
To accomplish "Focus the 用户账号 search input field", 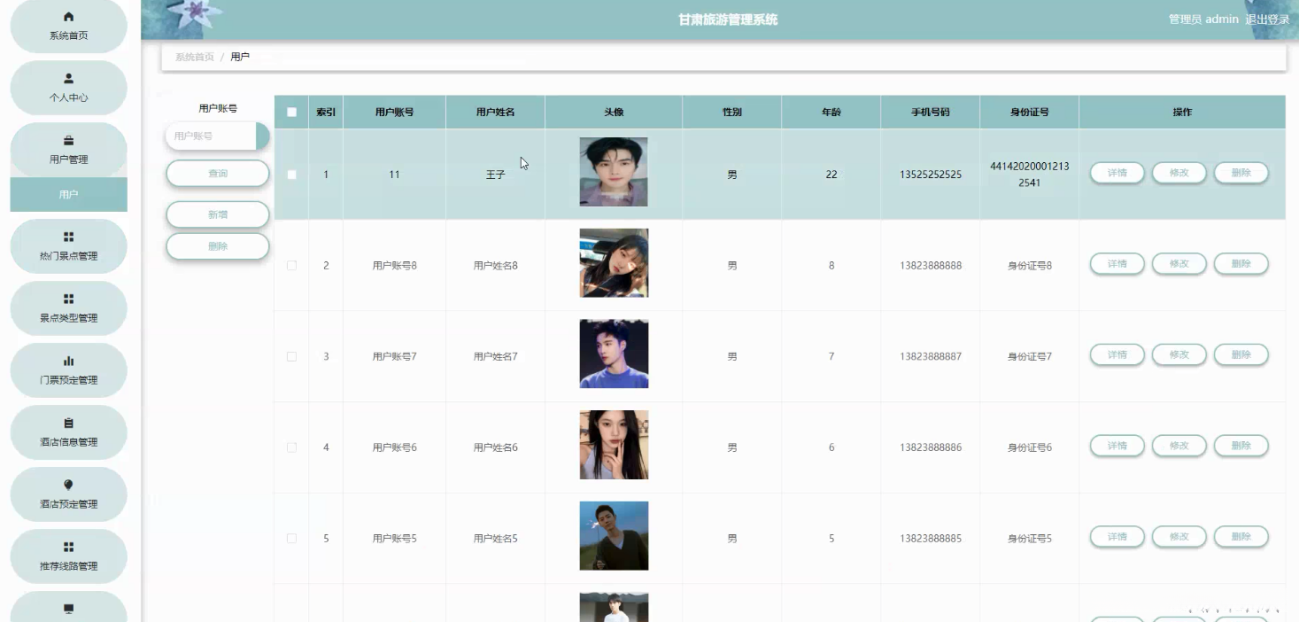I will 217,136.
